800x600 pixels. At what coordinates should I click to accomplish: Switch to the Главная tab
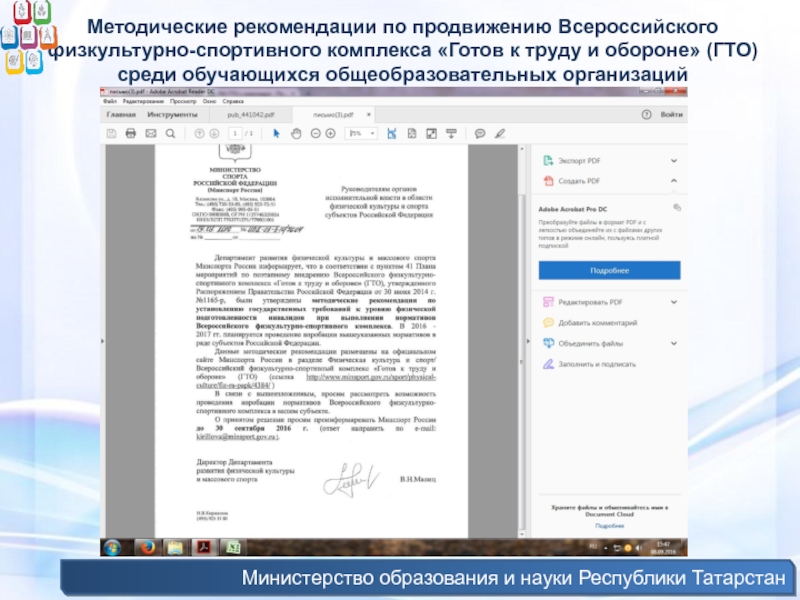[121, 115]
